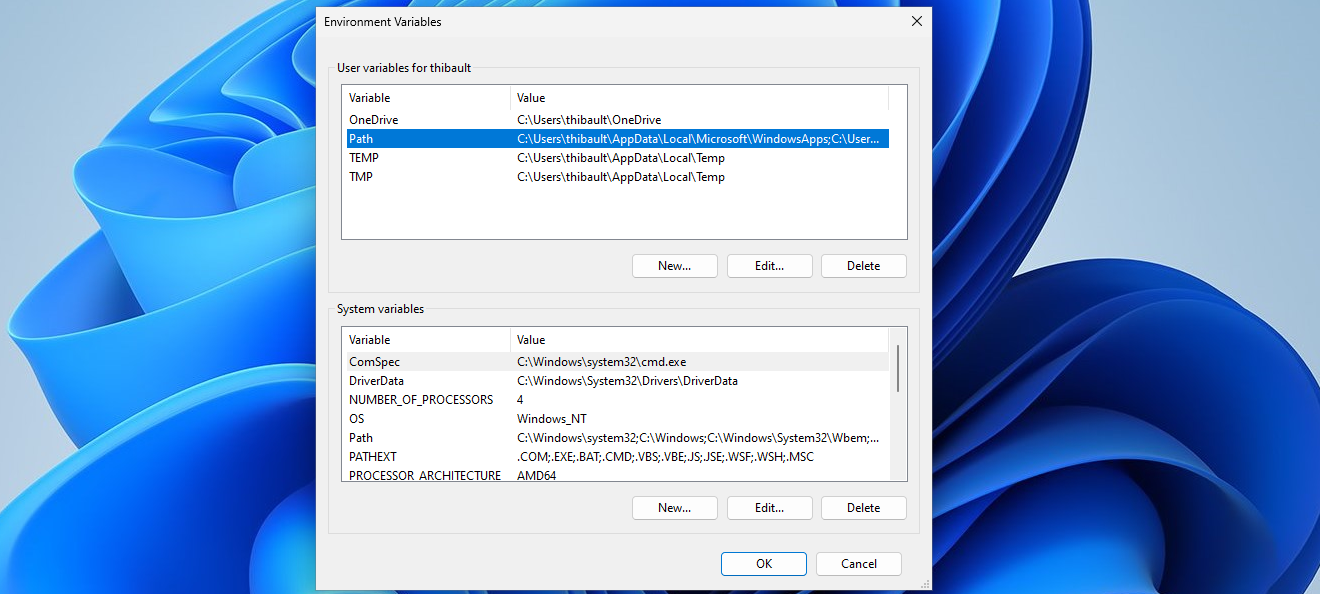This screenshot has width=1320, height=594.
Task: Select the TEMP user variable row
Action: [617, 158]
